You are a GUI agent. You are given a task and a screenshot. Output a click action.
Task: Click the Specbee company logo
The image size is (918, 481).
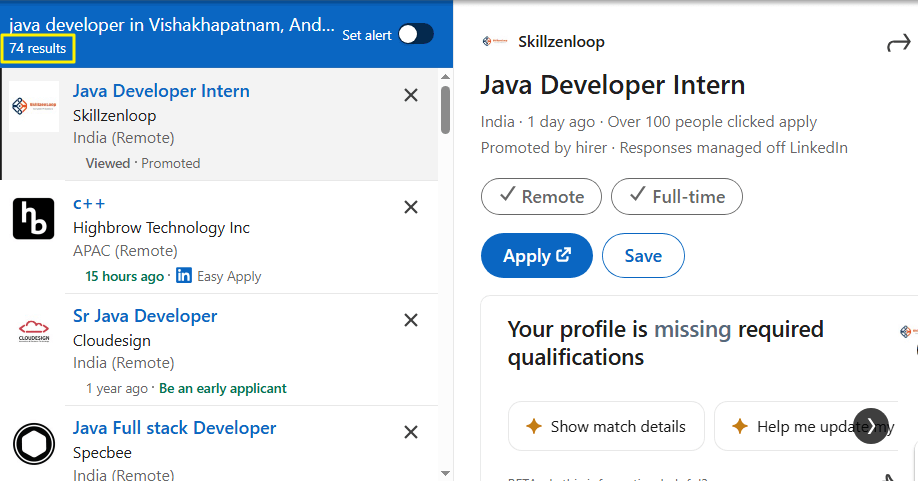tap(34, 444)
